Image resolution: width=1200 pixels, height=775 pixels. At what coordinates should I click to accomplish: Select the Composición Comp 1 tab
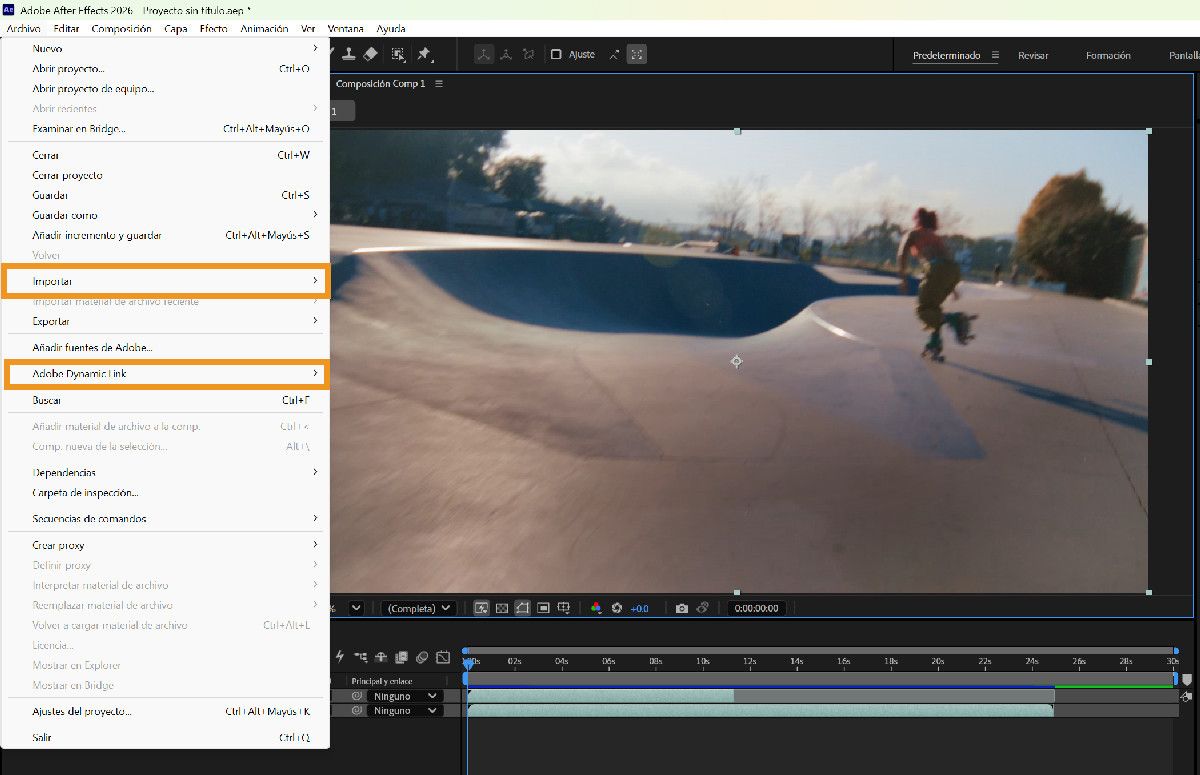click(380, 84)
